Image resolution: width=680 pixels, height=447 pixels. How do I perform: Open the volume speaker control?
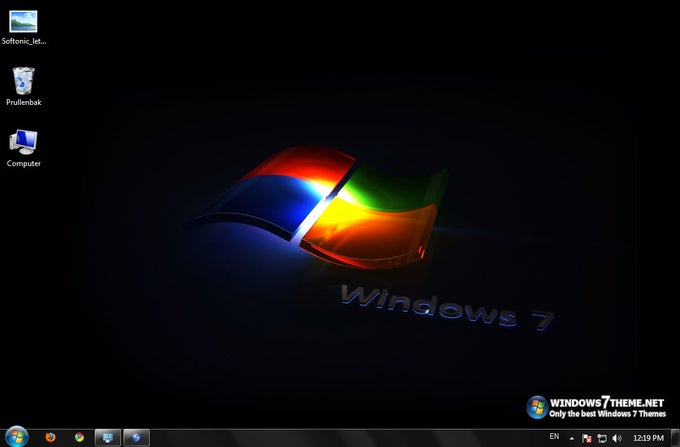pos(617,438)
